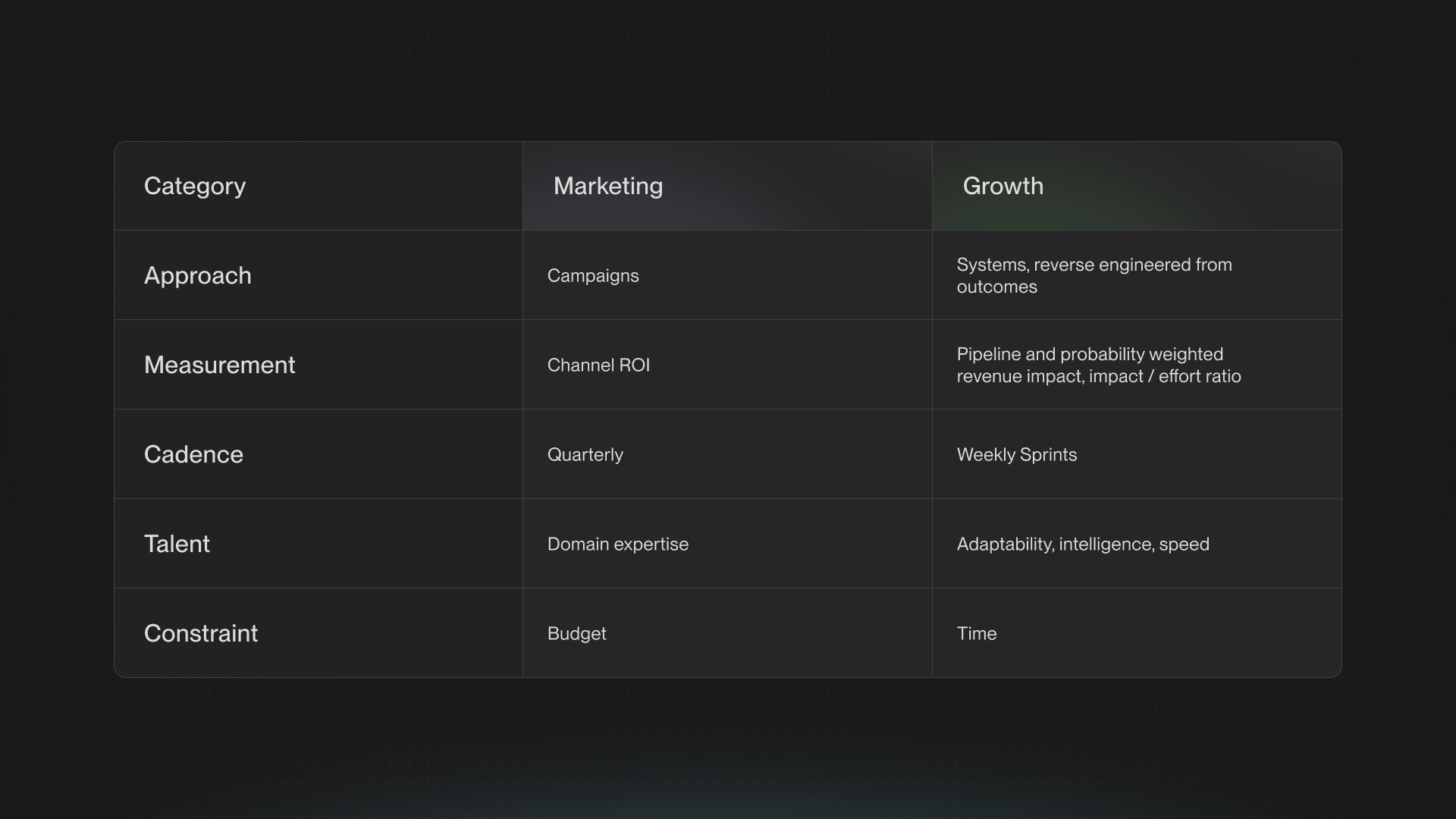The height and width of the screenshot is (819, 1456).
Task: Select the Domain expertise cell
Action: pyautogui.click(x=617, y=544)
